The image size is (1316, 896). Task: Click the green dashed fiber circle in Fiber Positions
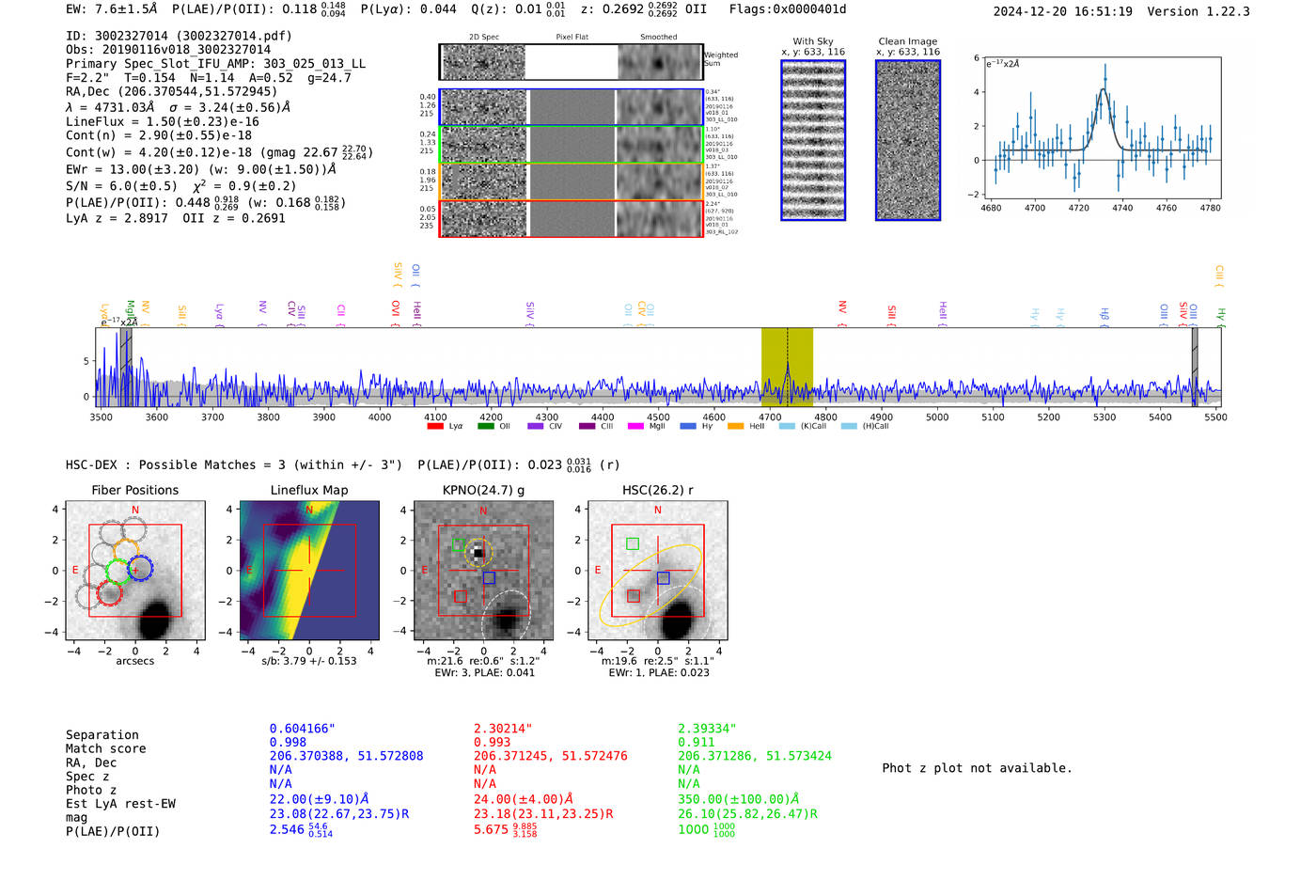[x=118, y=571]
